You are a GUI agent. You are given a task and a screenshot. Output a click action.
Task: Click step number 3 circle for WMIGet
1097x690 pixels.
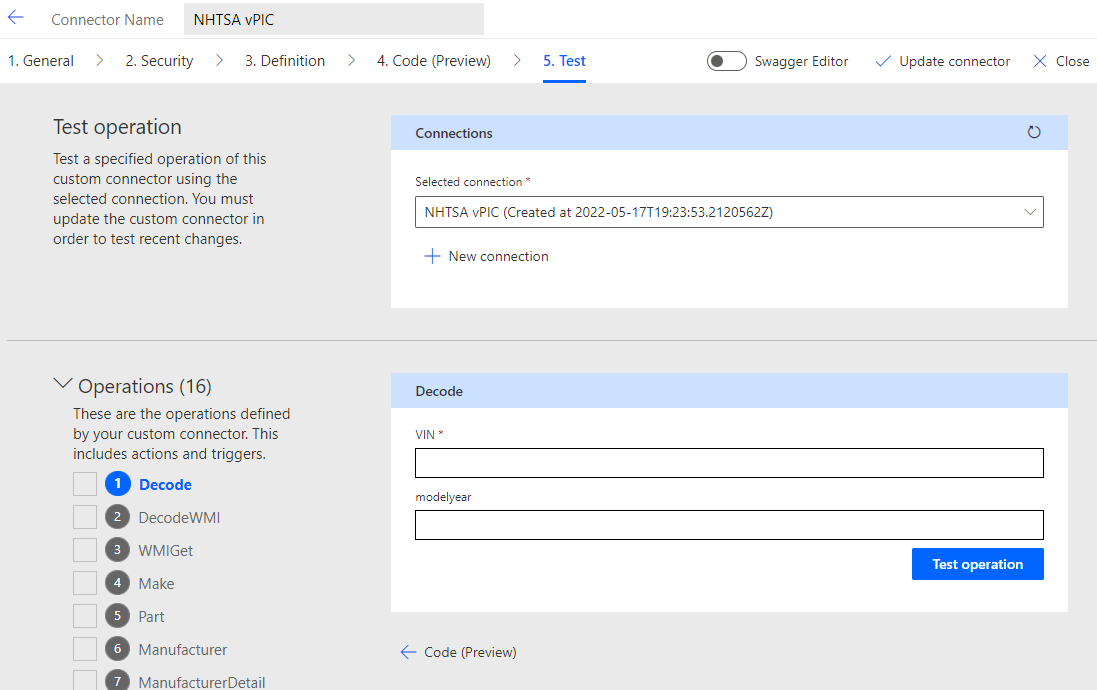(x=118, y=550)
